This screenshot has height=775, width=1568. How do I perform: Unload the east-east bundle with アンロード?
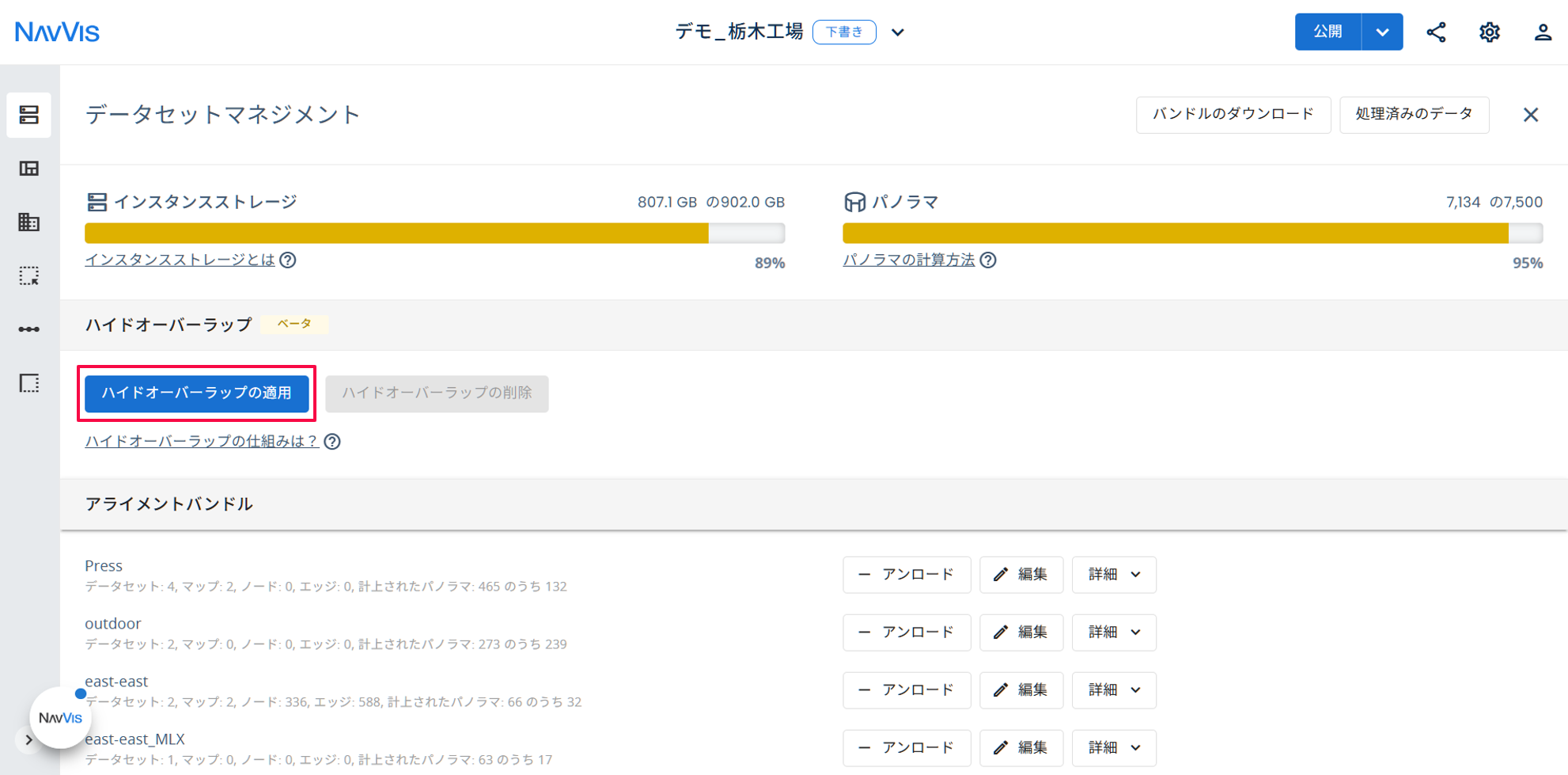907,690
